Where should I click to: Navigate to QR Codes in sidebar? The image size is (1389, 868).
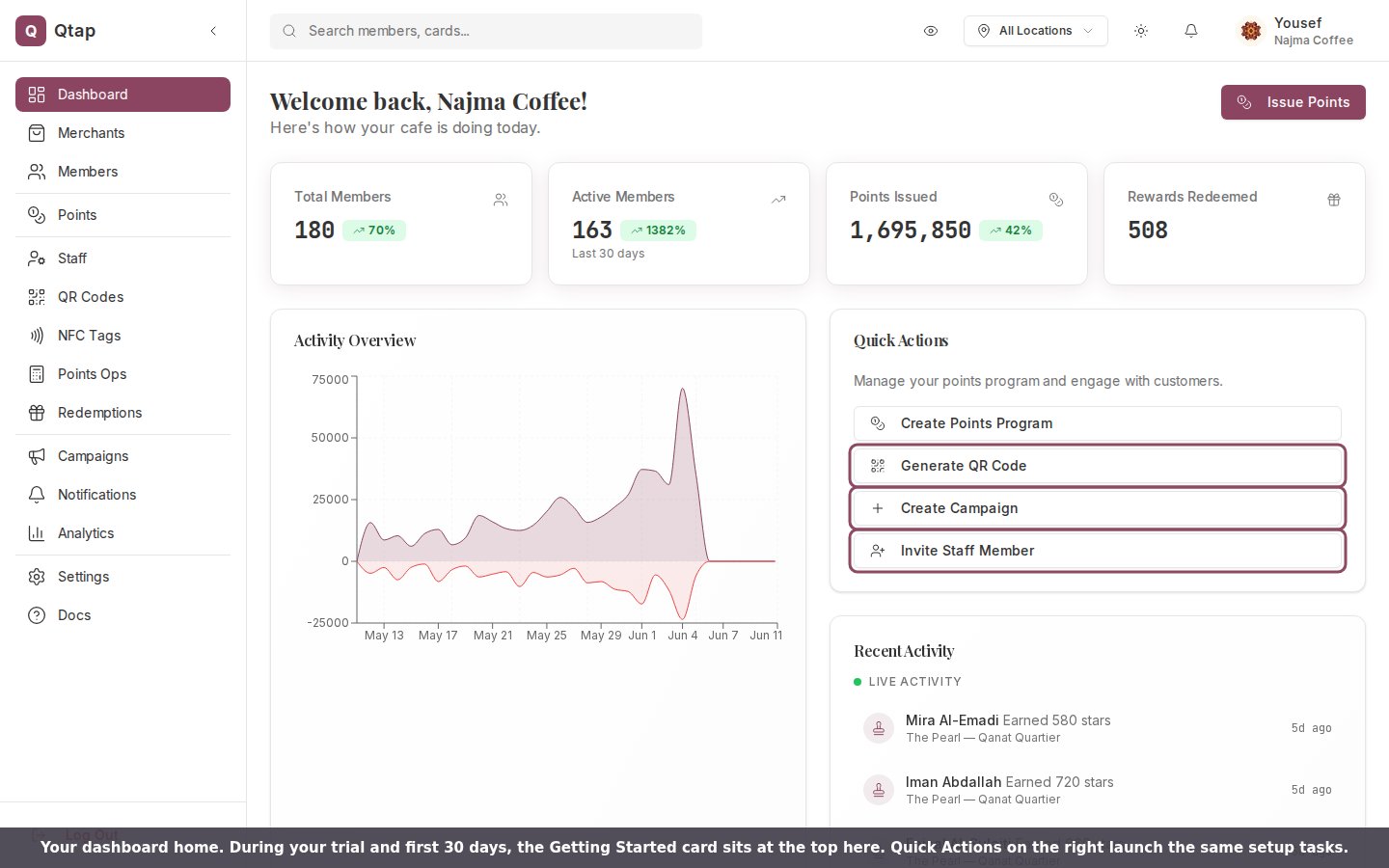[x=123, y=297]
